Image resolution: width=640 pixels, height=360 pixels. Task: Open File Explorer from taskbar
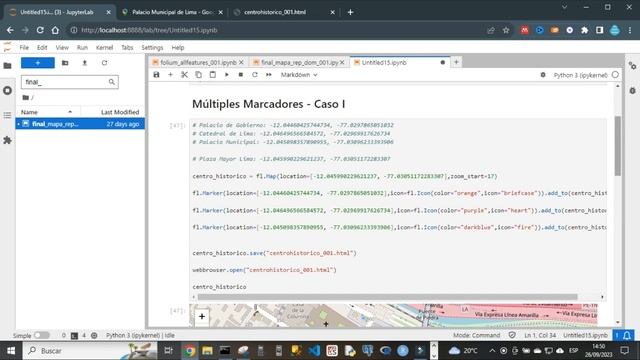click(x=207, y=351)
